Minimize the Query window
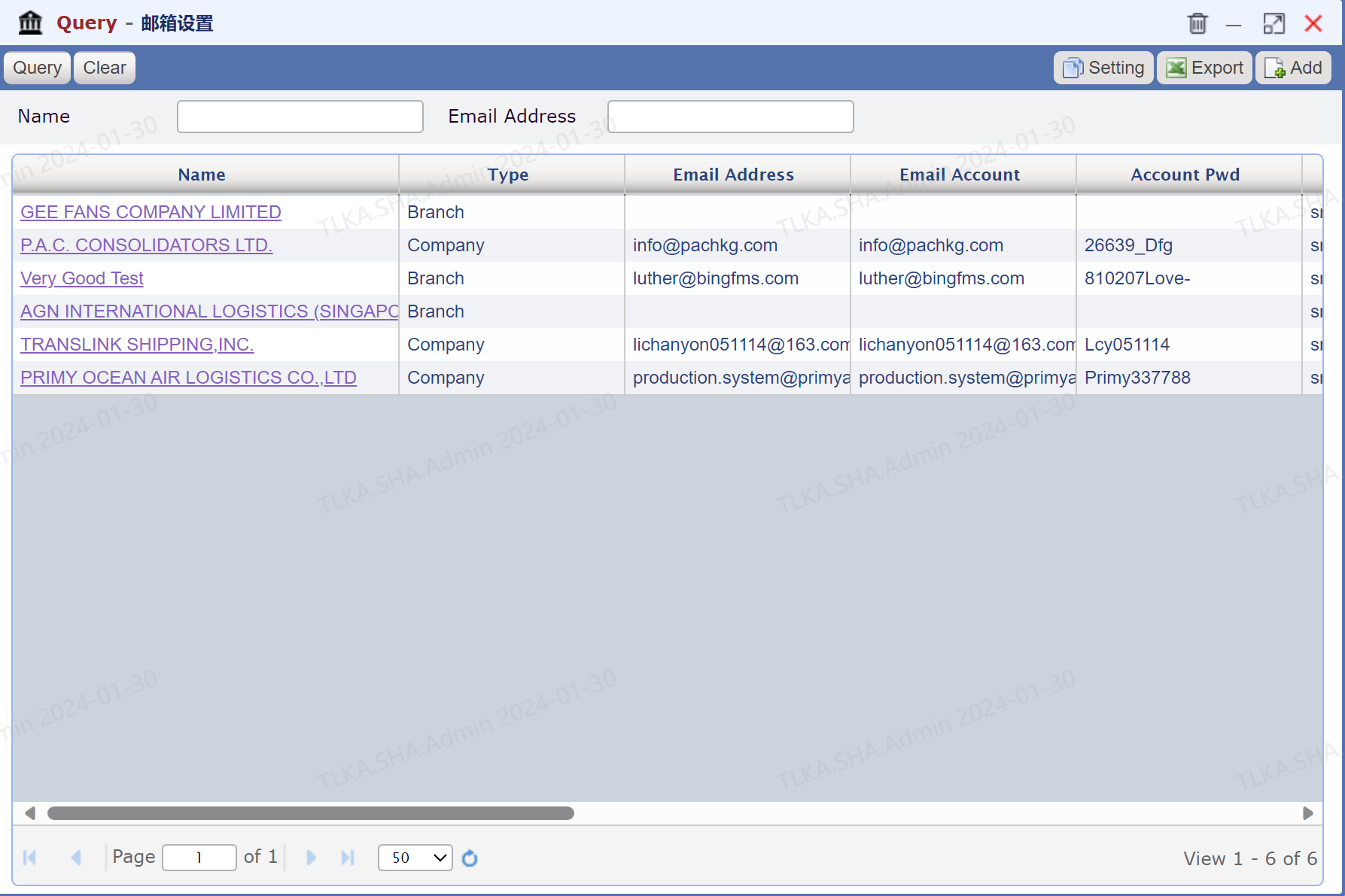Screen dimensions: 1345x896 pyautogui.click(x=1234, y=25)
